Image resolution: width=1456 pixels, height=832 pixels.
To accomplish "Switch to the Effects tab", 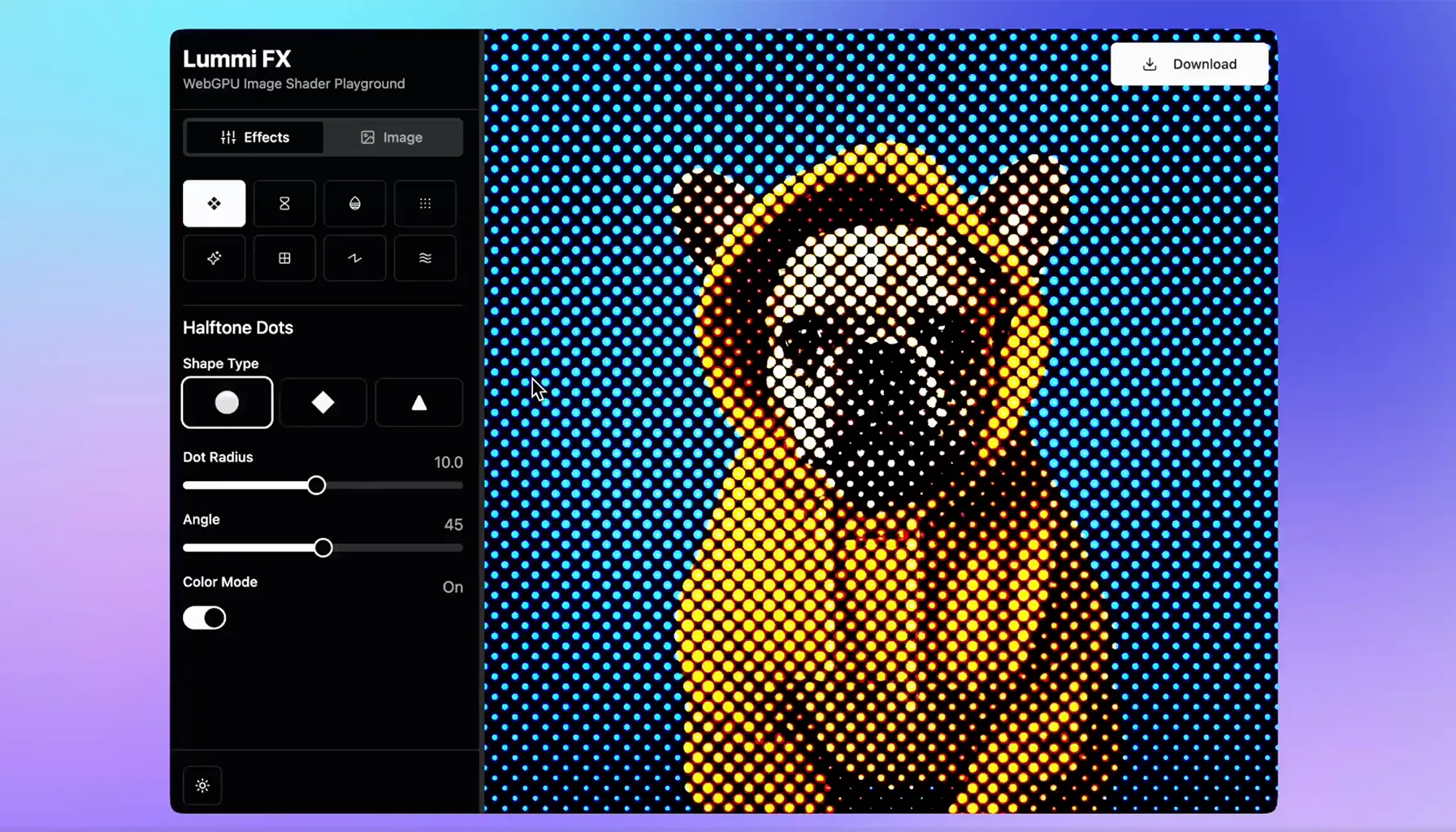I will point(254,136).
